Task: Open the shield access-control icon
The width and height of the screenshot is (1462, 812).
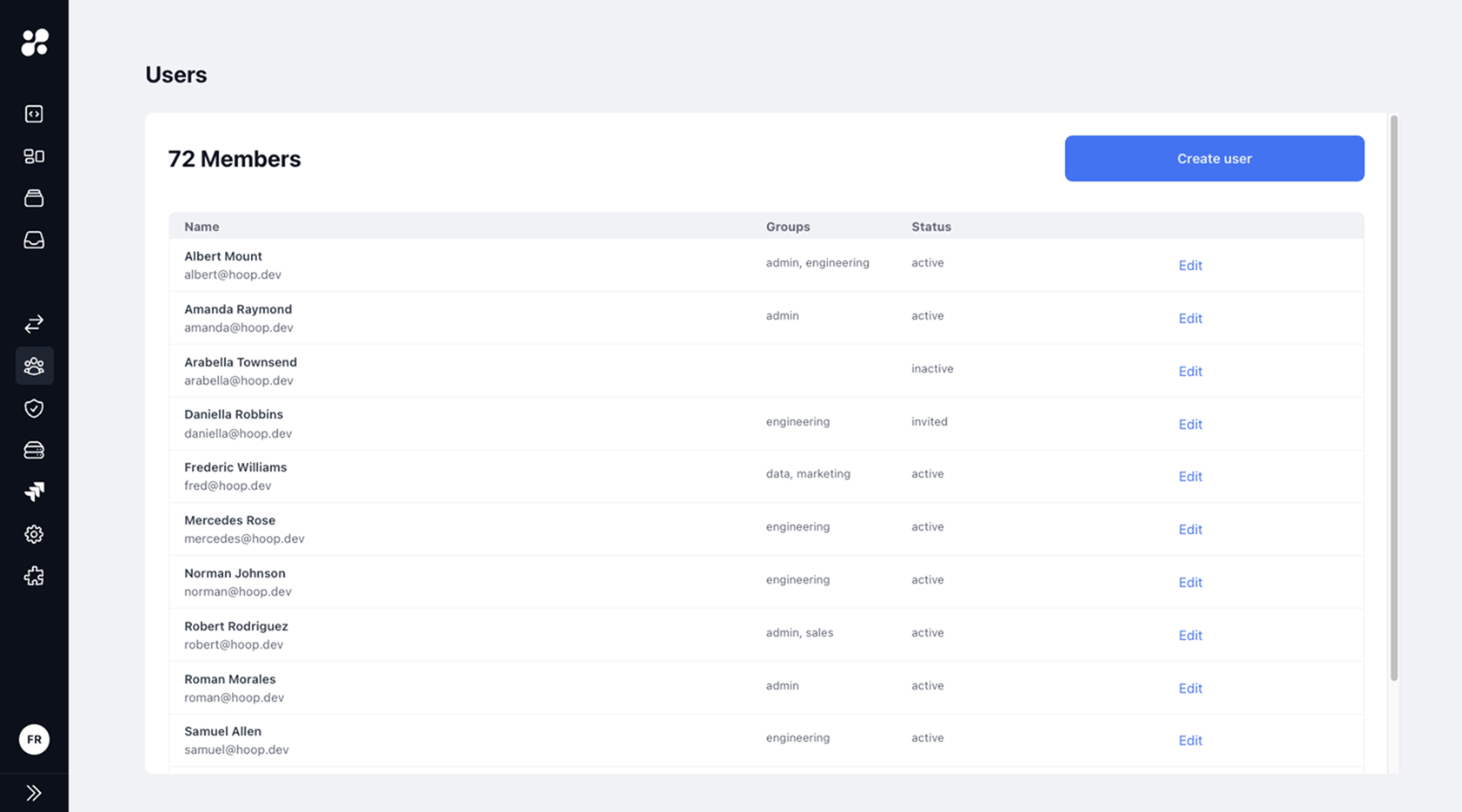Action: [33, 408]
